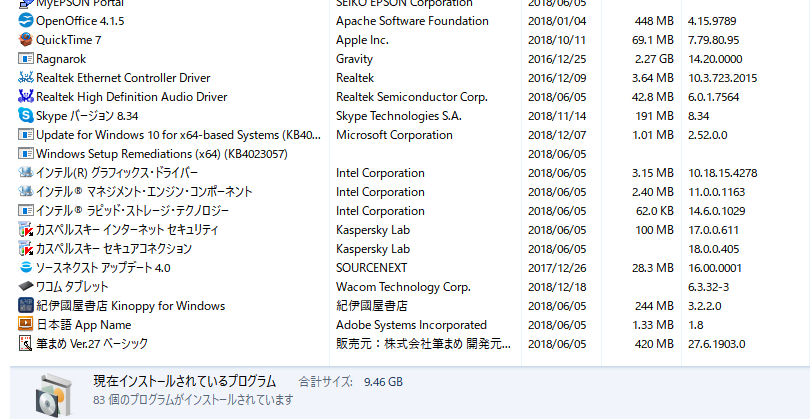Click publisher Microsoft Corporation
The height and width of the screenshot is (419, 810).
point(394,135)
